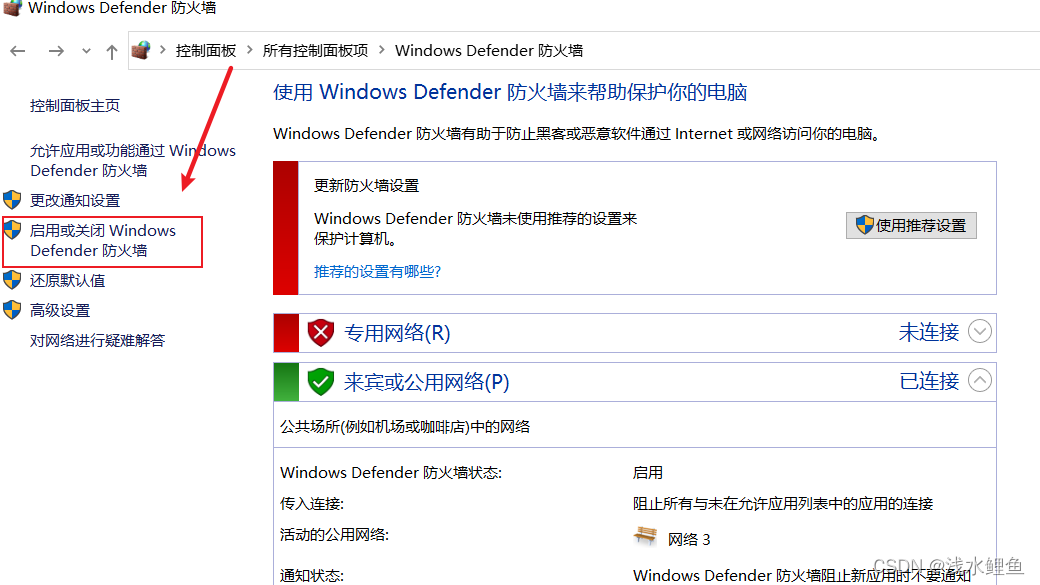Open 所有控制面板项 breadcrumb

pos(315,50)
